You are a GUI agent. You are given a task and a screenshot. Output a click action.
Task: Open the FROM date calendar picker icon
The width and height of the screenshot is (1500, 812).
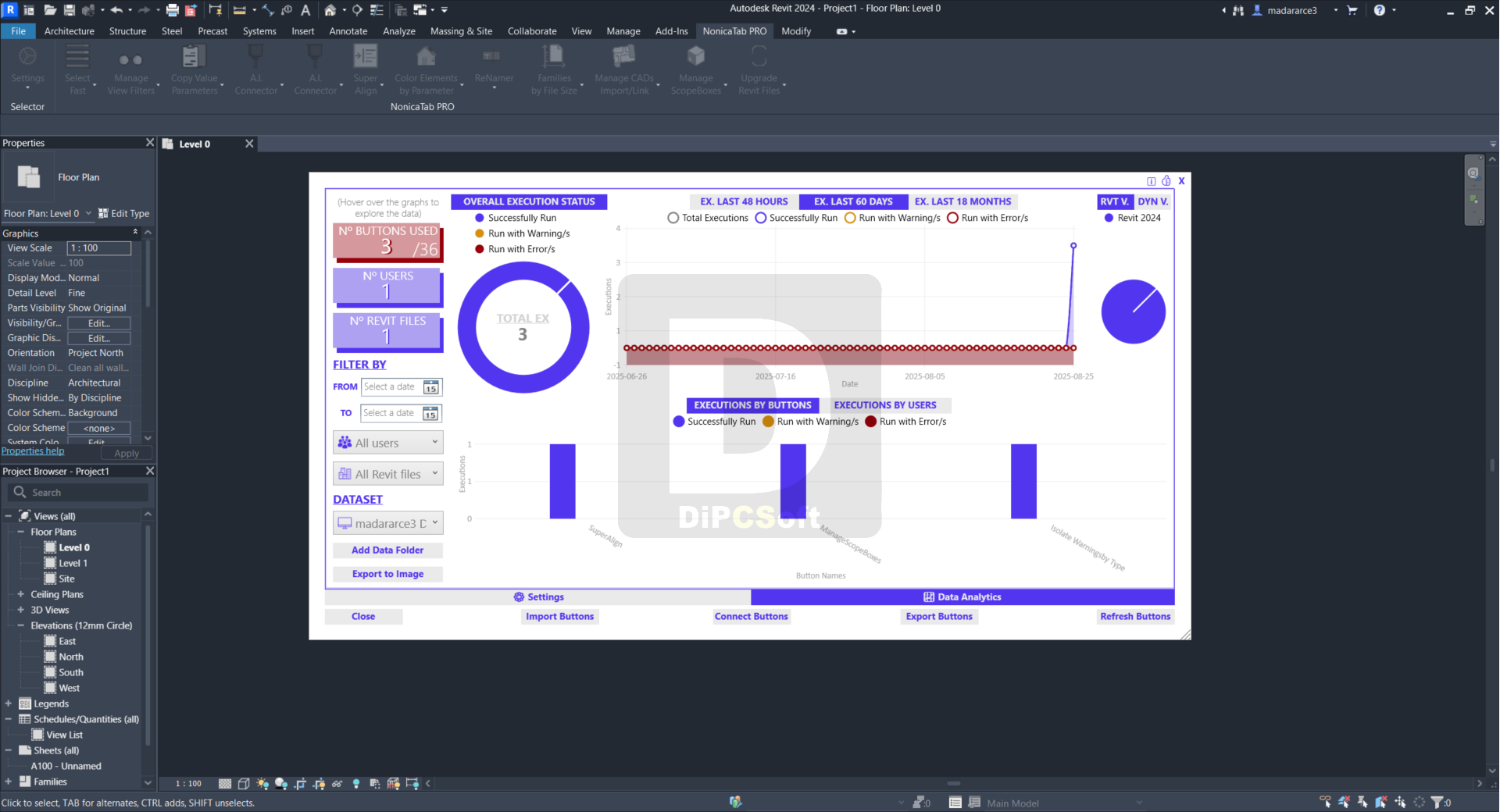point(431,387)
